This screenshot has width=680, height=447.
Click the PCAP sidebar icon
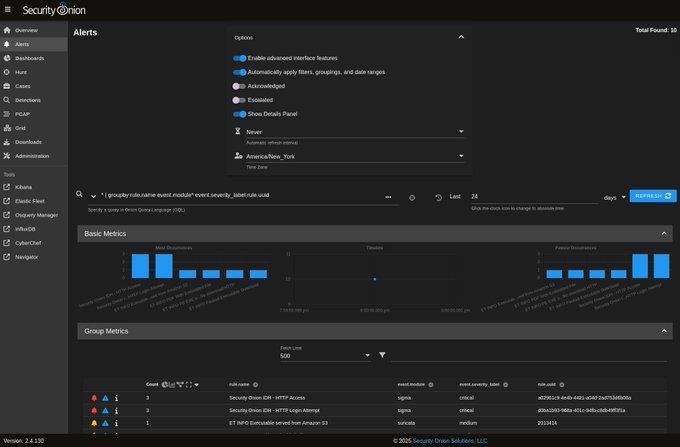pos(7,114)
